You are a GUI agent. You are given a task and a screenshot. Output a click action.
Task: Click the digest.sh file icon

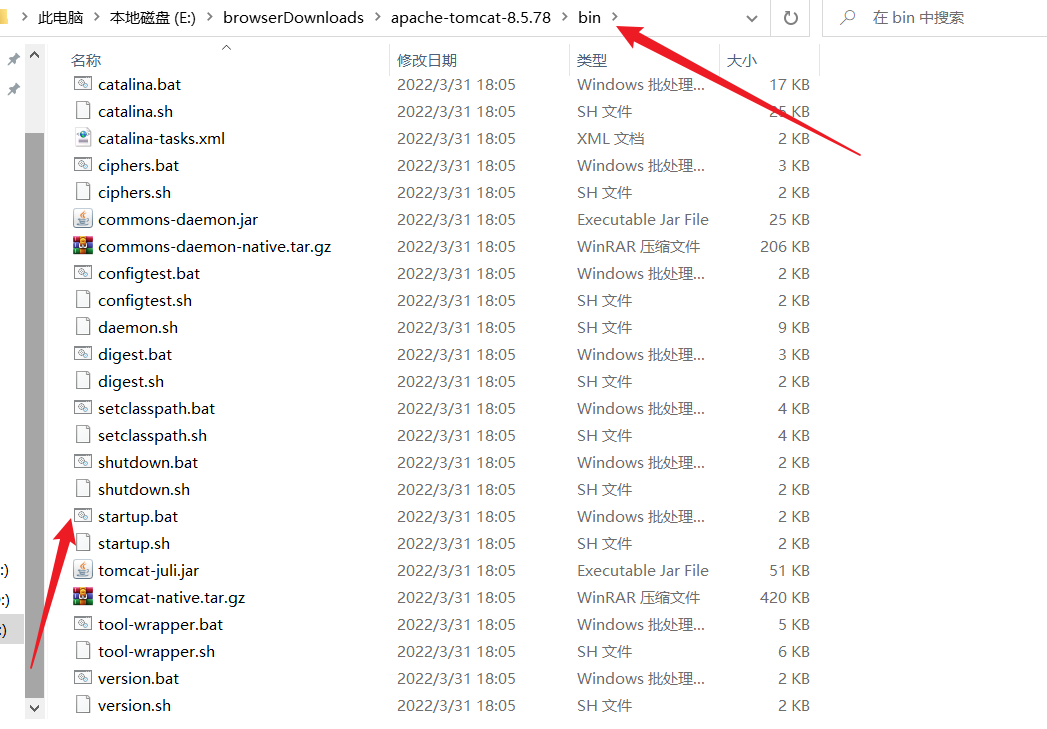point(83,381)
